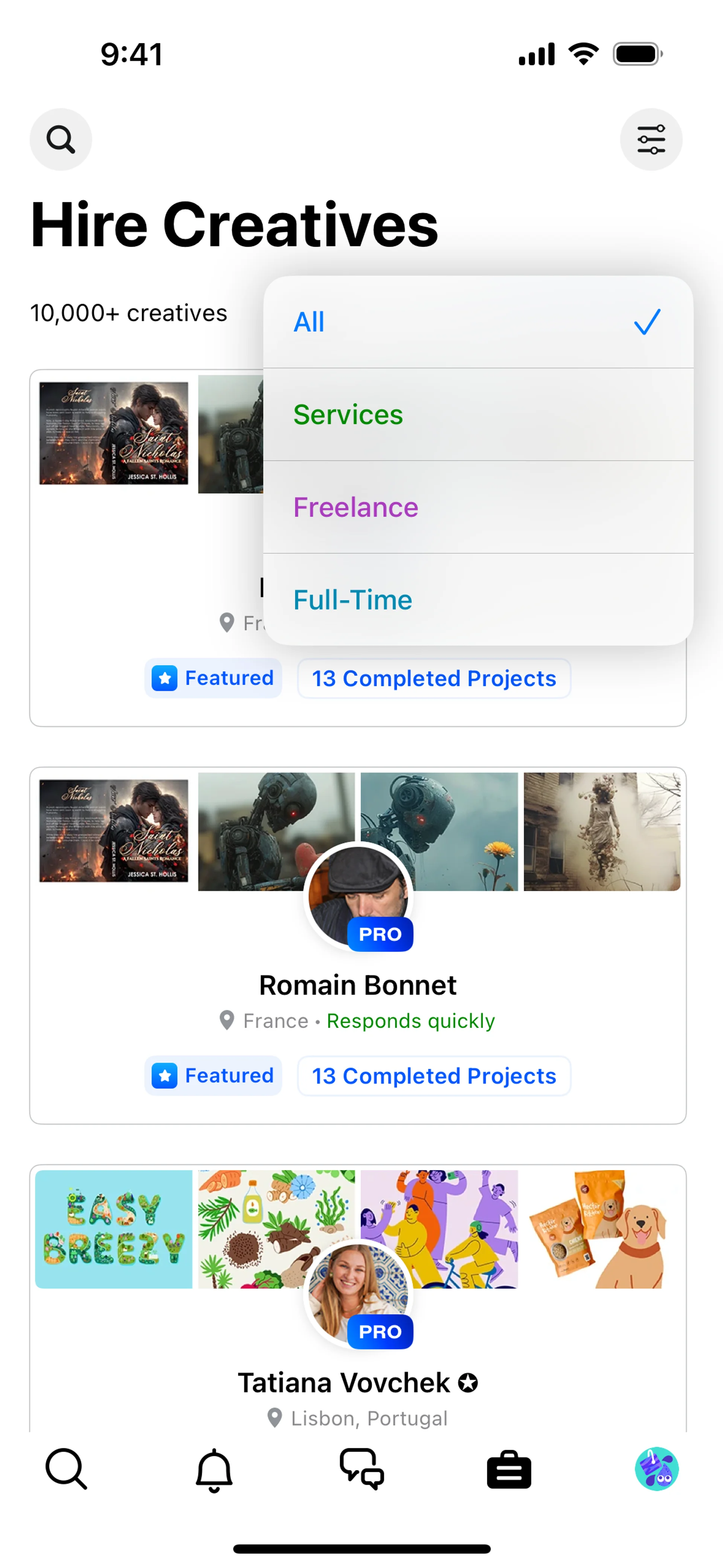Open the Easy Breezy artwork thumbnail
This screenshot has height=1568, width=723.
click(114, 1228)
